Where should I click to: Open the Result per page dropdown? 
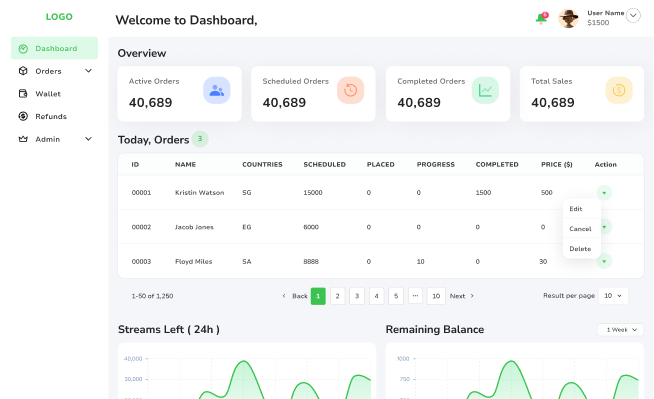pyautogui.click(x=613, y=296)
